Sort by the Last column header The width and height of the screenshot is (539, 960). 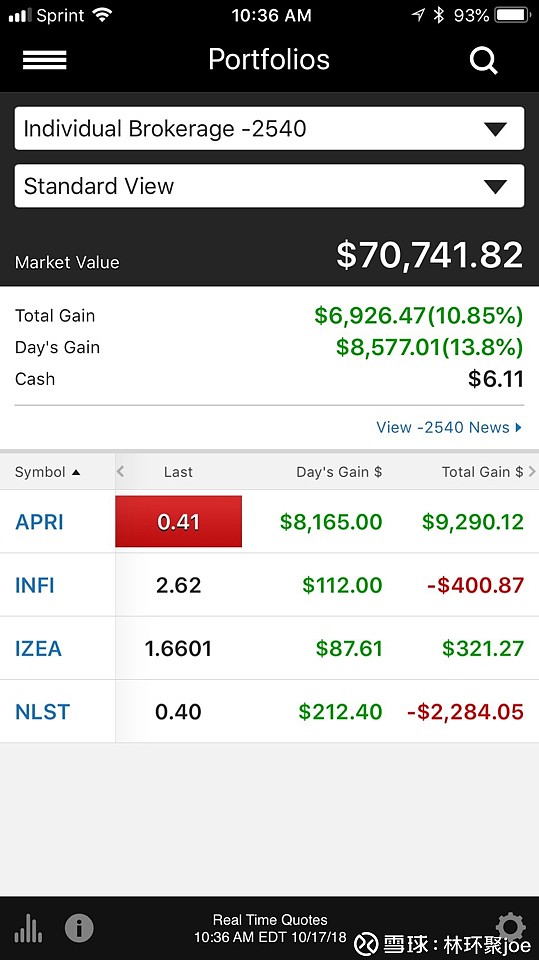coord(178,472)
